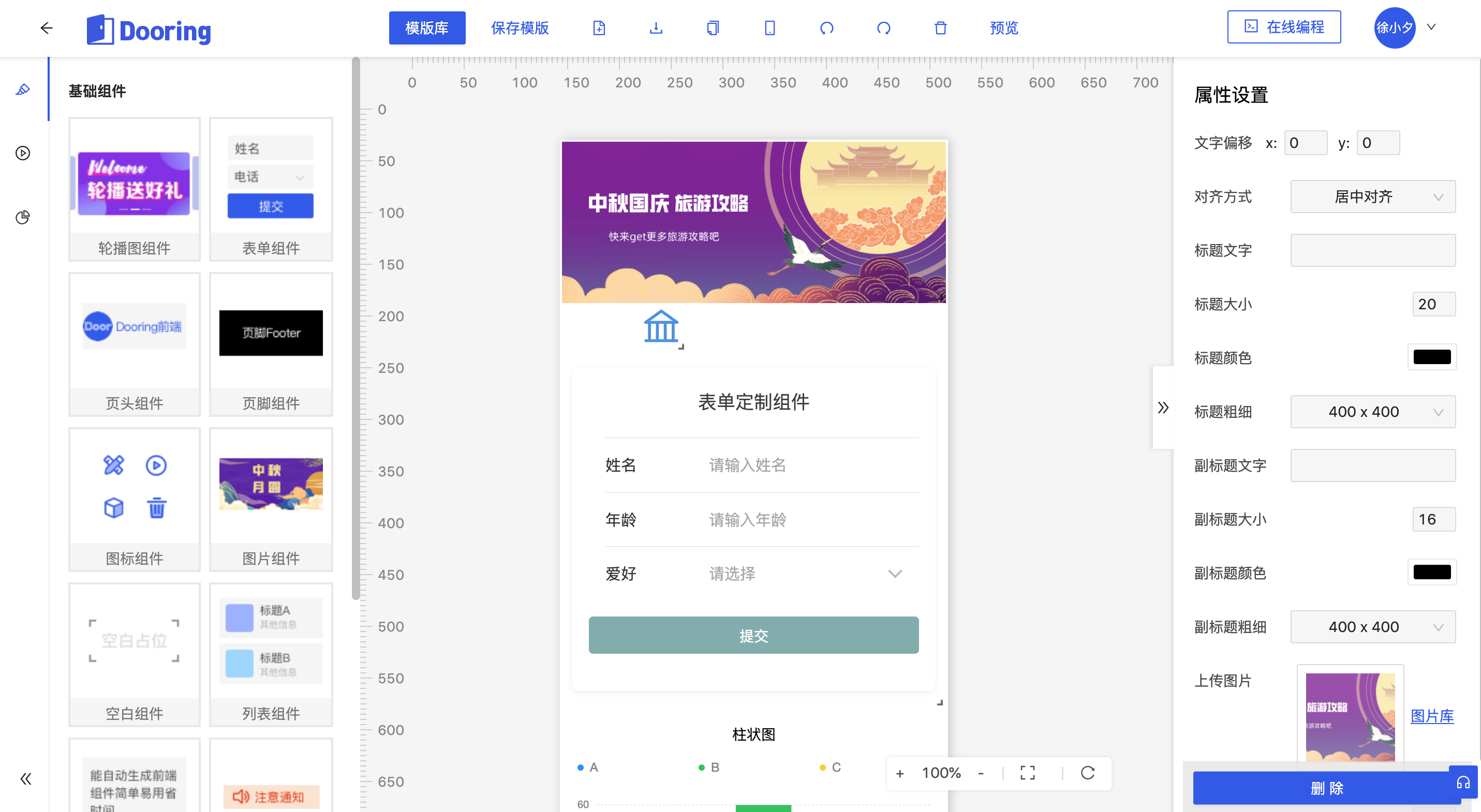This screenshot has height=812, width=1481.
Task: Export the page using the download icon
Action: pyautogui.click(x=656, y=27)
